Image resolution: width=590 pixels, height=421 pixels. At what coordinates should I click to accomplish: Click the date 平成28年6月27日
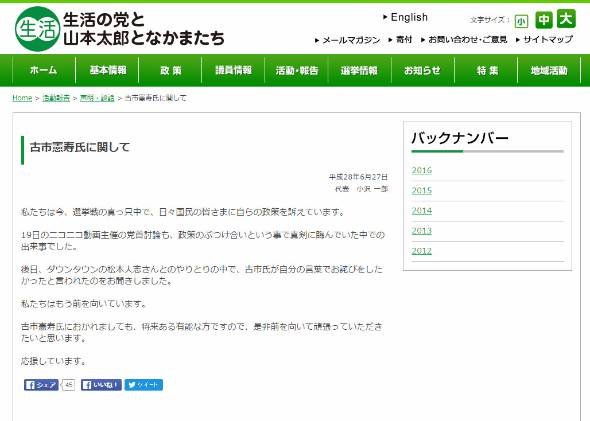358,177
